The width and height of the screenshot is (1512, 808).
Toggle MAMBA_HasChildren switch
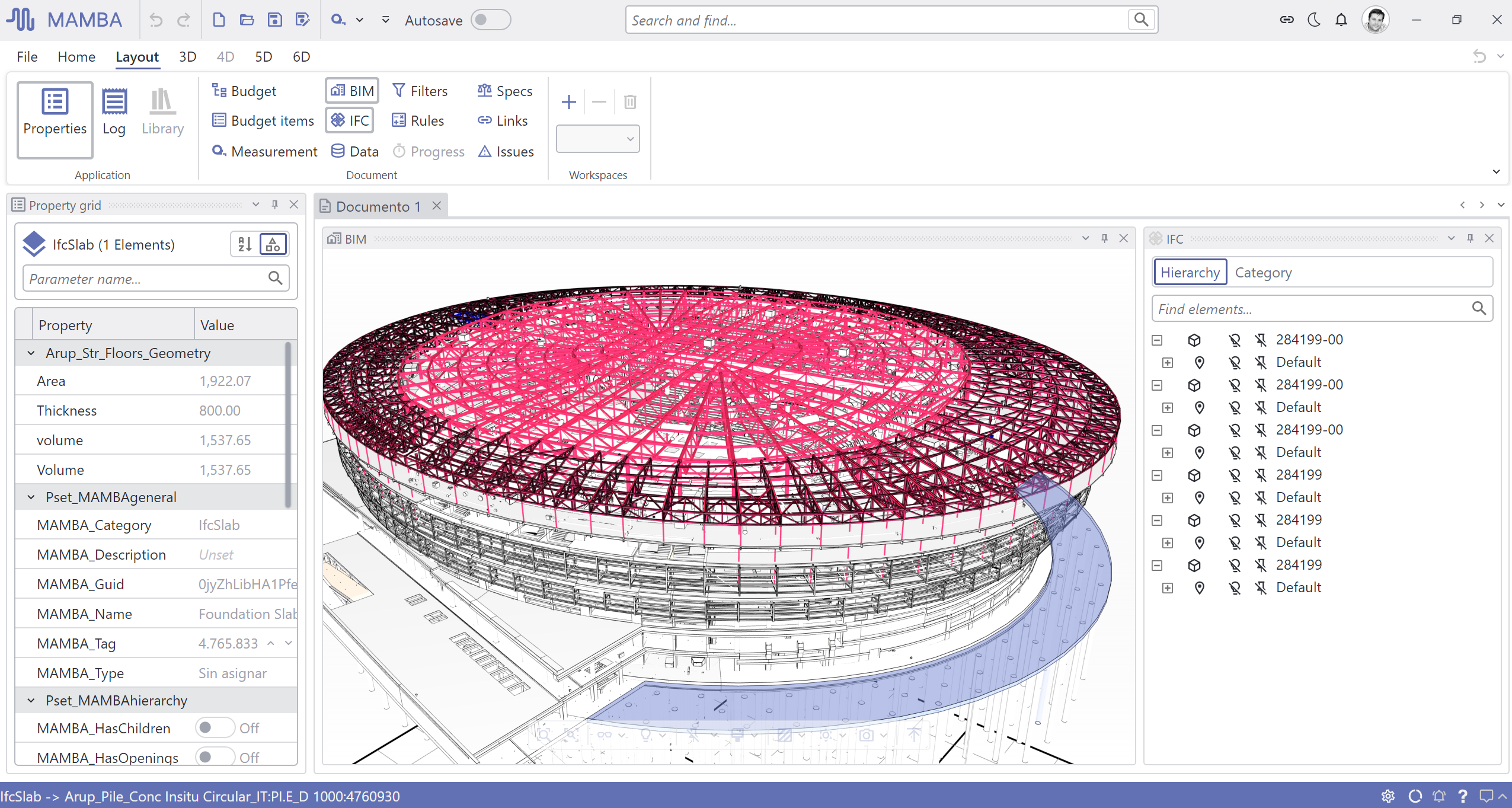215,727
